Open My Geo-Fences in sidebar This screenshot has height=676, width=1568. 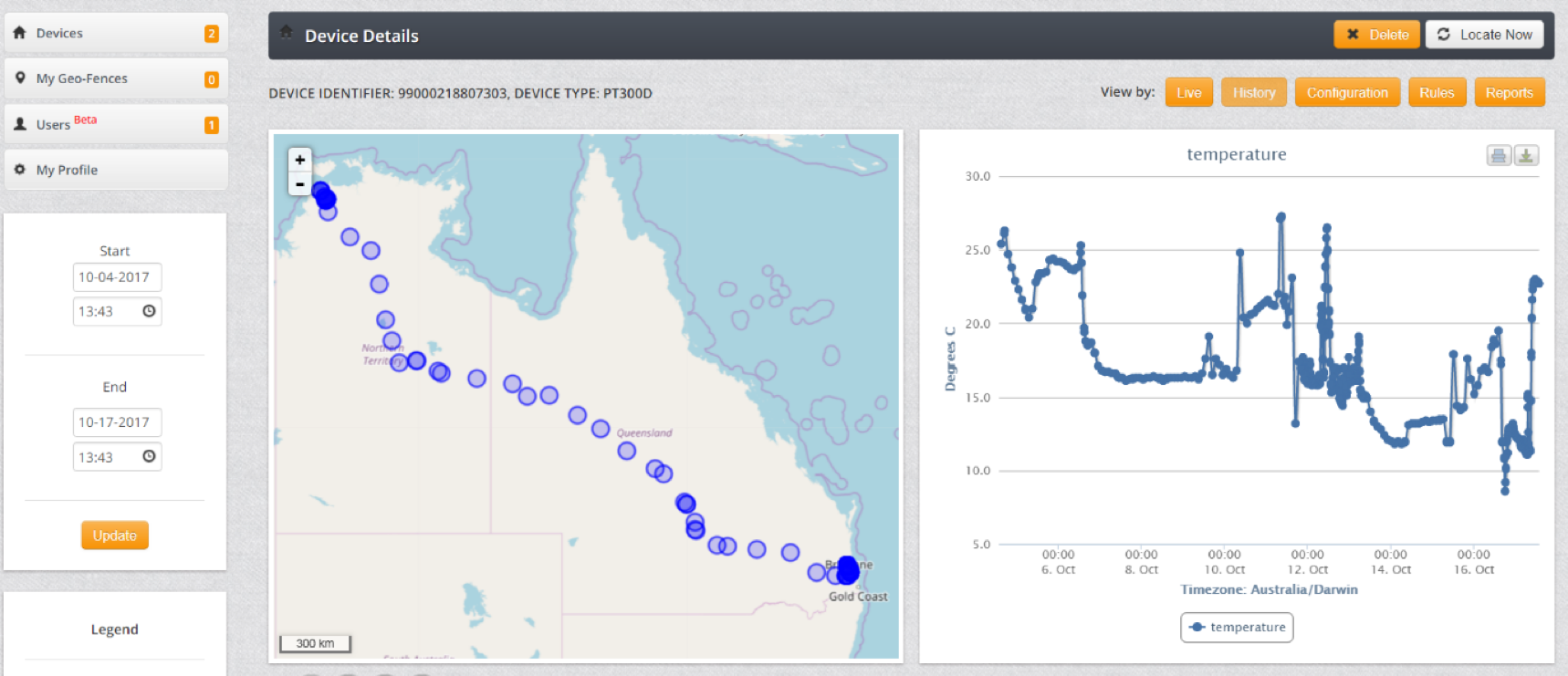116,78
